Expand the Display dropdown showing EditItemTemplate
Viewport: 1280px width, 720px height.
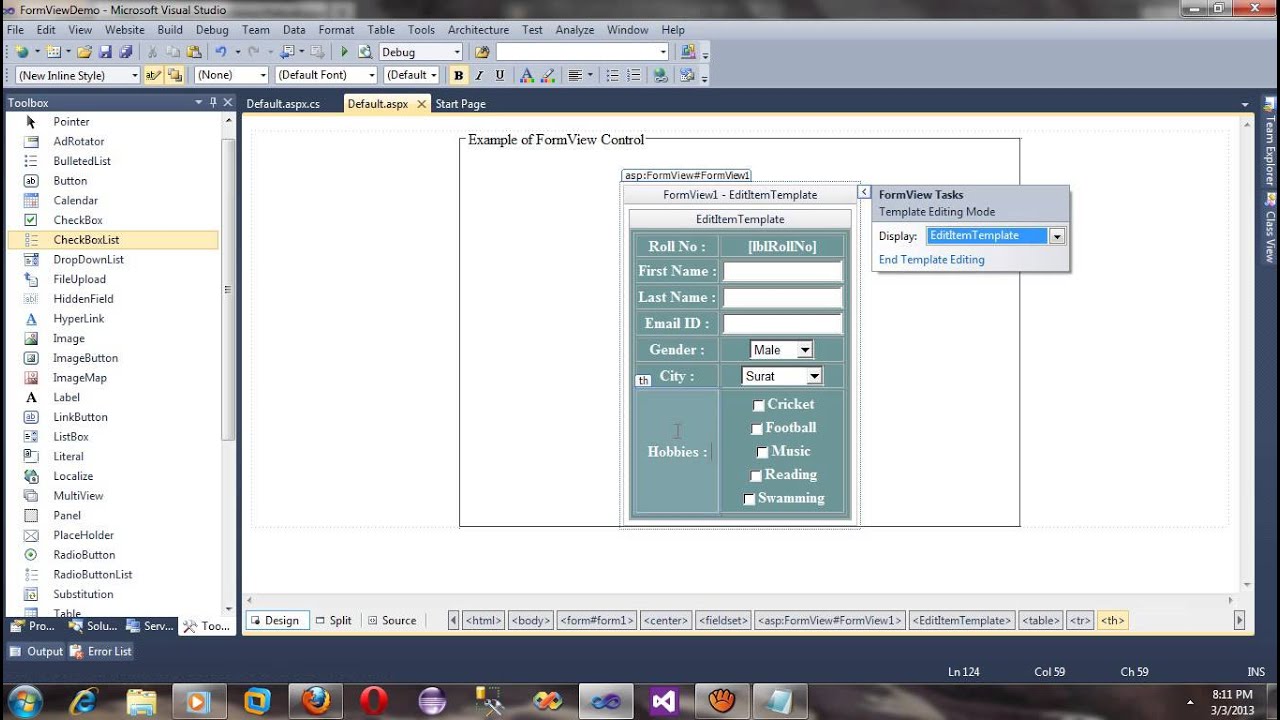point(1056,236)
